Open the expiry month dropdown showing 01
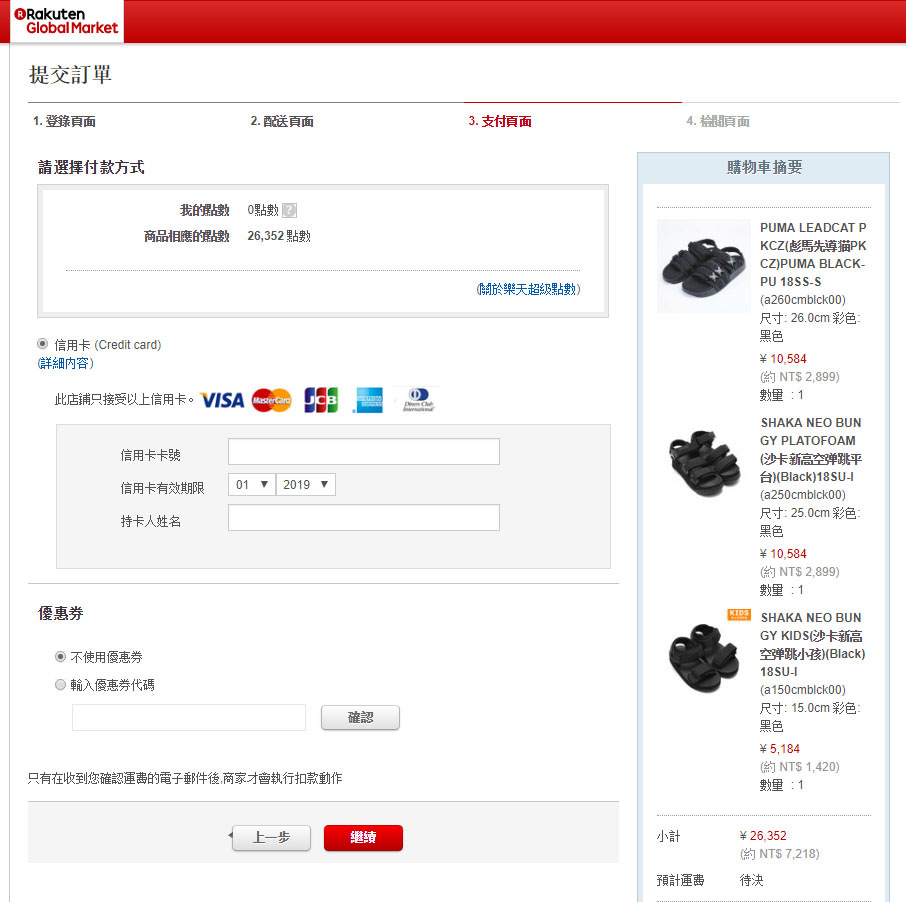This screenshot has height=902, width=906. tap(251, 485)
